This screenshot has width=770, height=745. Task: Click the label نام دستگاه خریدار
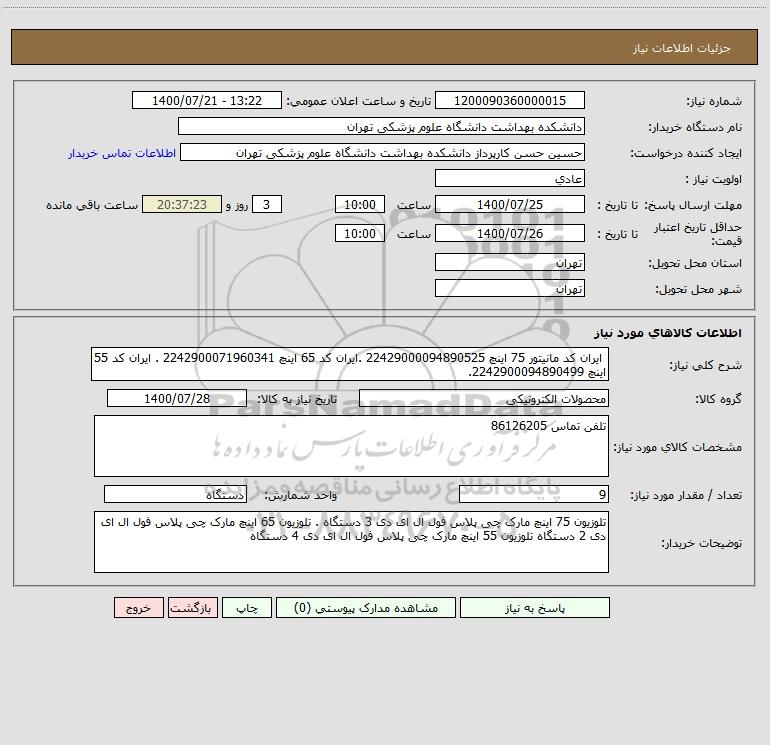pyautogui.click(x=695, y=127)
